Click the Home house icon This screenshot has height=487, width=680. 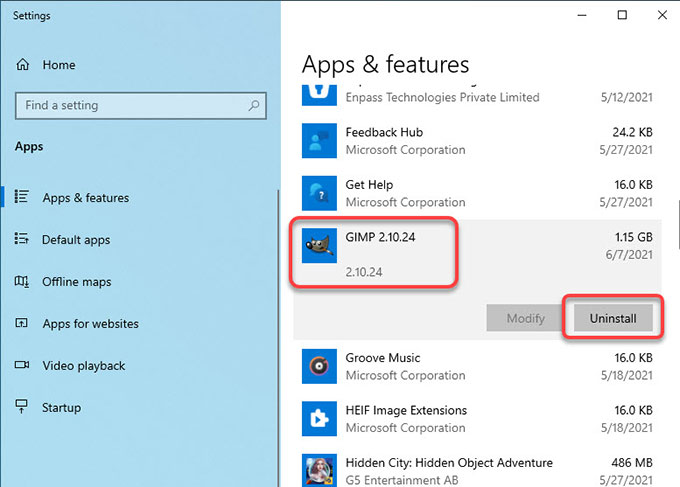tap(23, 65)
